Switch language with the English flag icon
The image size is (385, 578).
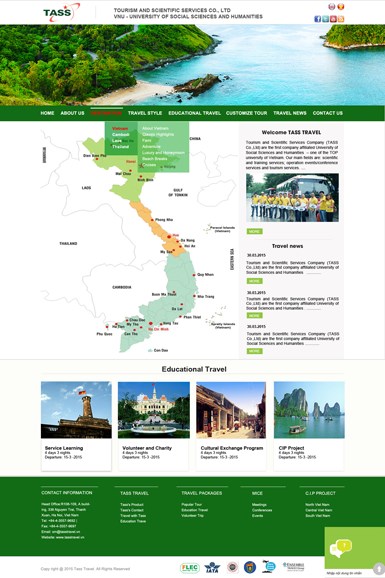click(x=332, y=7)
